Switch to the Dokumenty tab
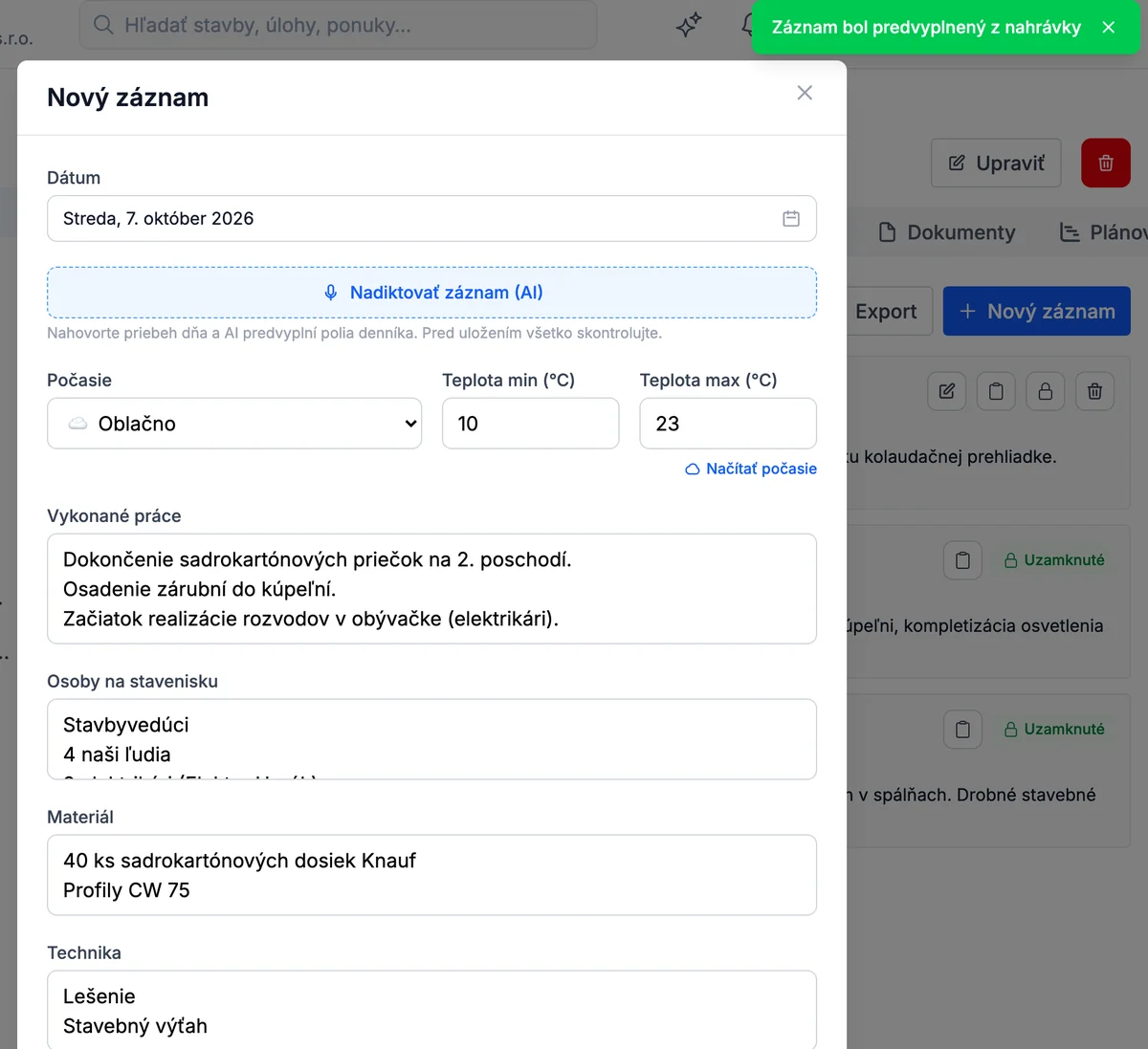 [947, 232]
